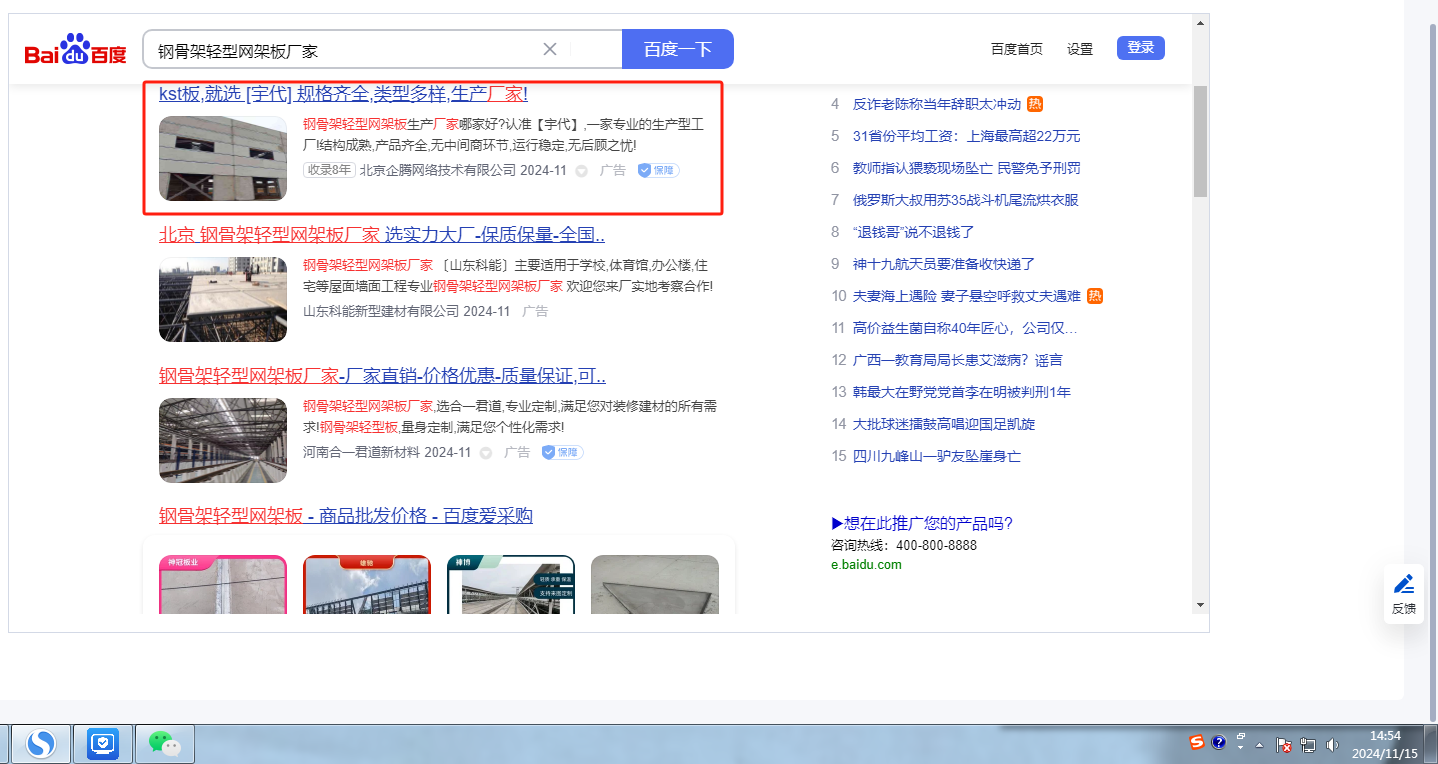This screenshot has height=764, width=1438.
Task: Expand the dropdown arrow after 河南合一君道新材料 2024-11
Action: click(486, 453)
